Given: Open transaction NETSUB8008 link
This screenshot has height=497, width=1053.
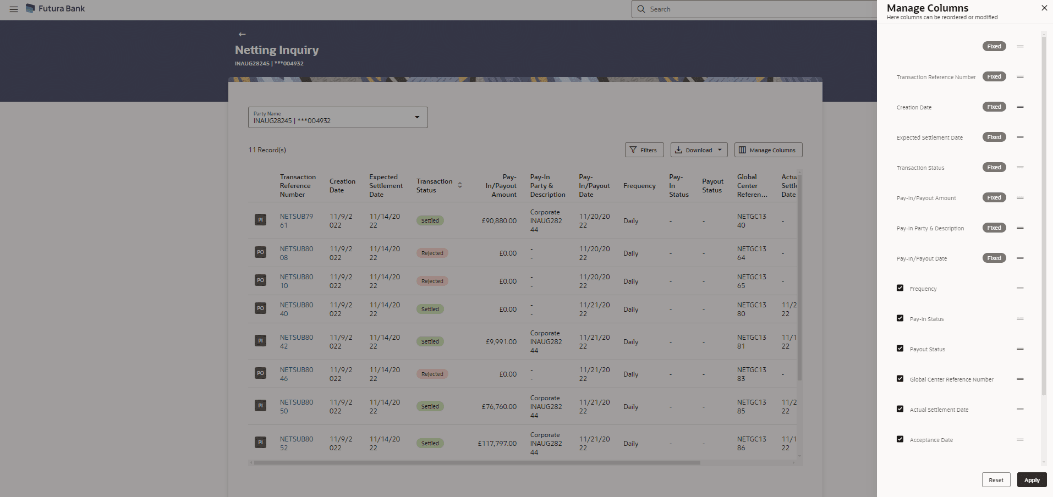Looking at the screenshot, I should (296, 253).
